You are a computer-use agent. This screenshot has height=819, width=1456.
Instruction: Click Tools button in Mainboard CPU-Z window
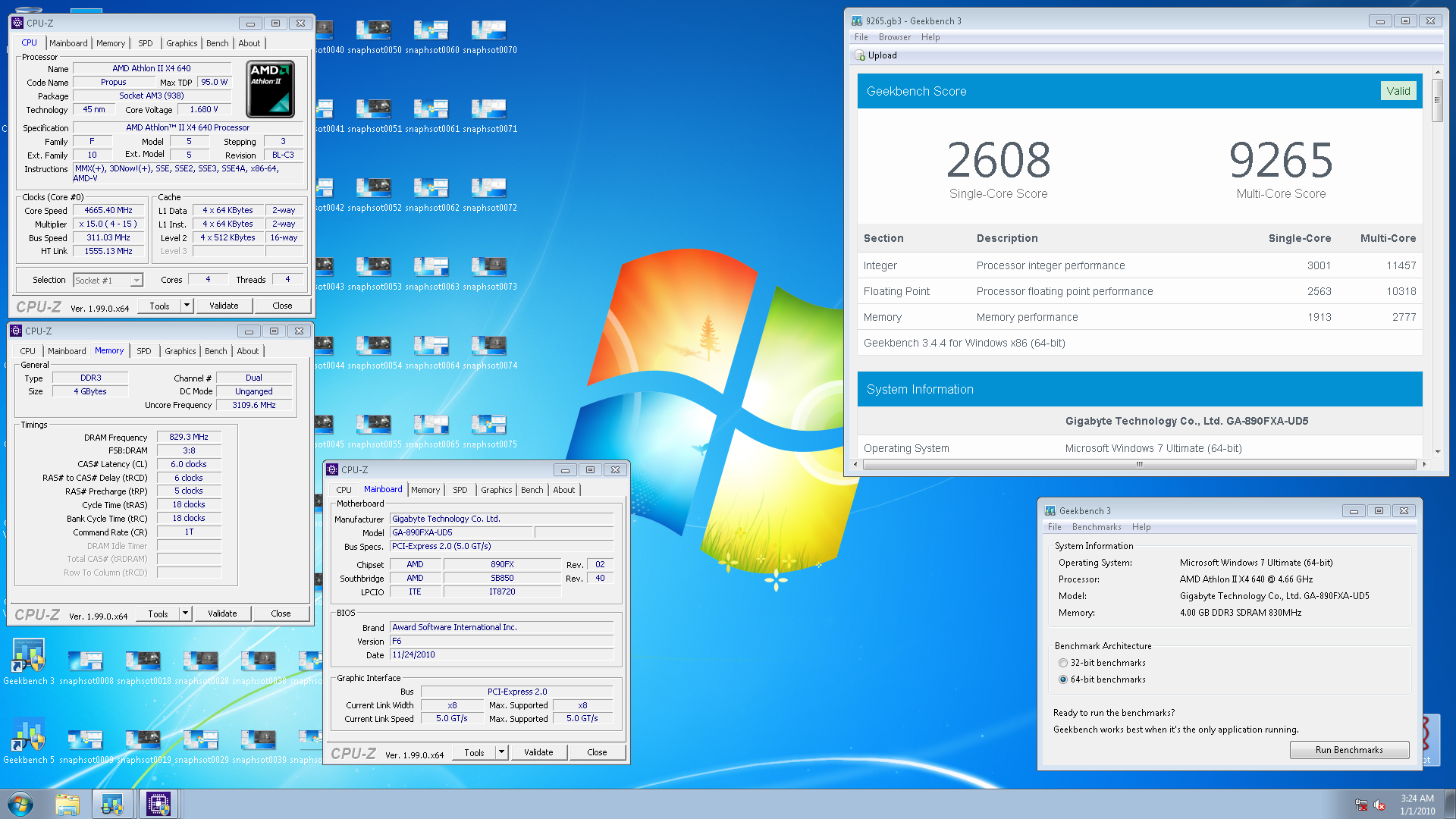pyautogui.click(x=474, y=752)
